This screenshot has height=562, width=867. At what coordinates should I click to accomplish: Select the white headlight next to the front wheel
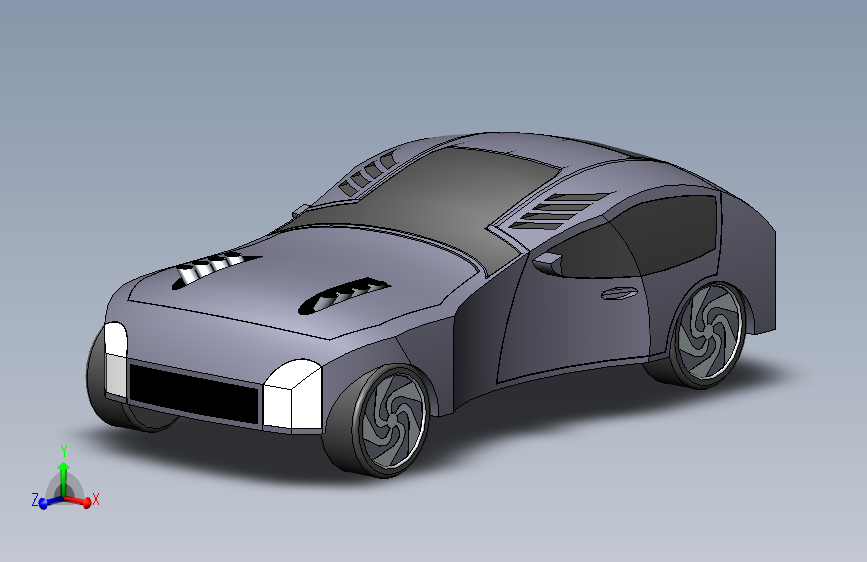[293, 394]
